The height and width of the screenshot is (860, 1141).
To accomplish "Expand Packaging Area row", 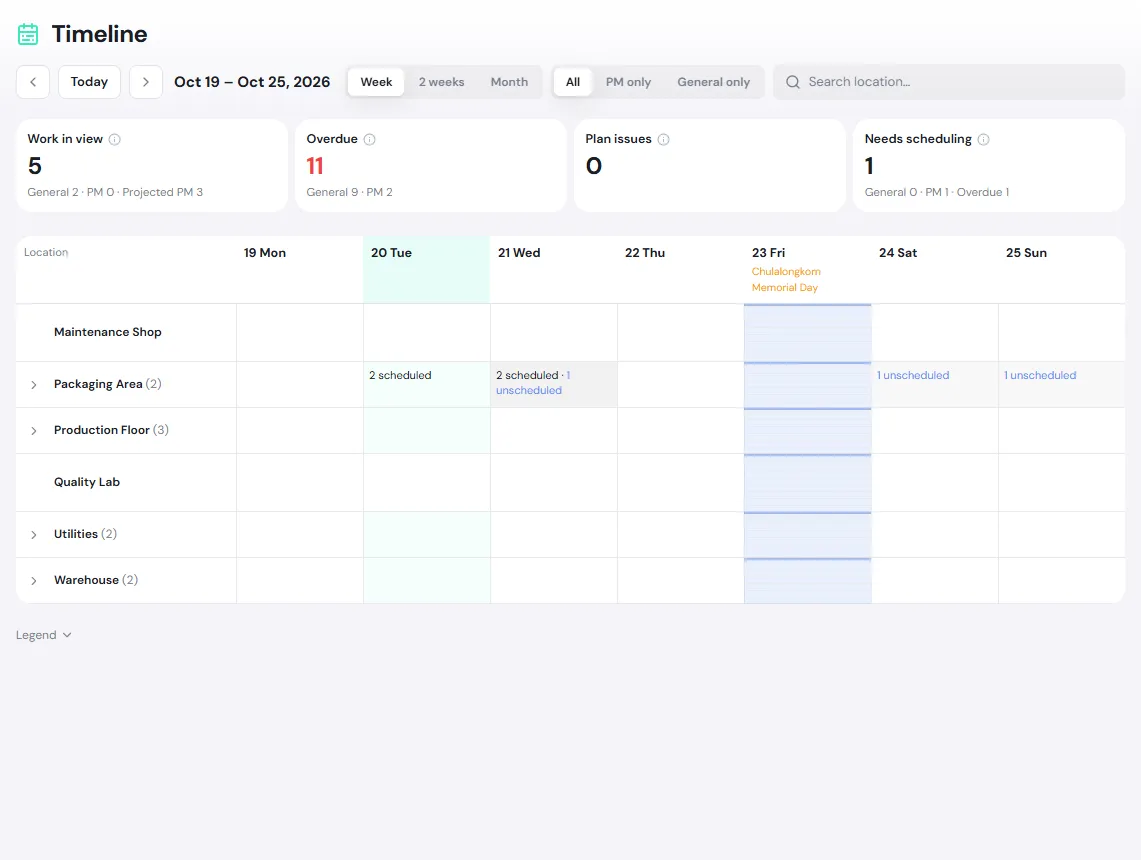I will tap(33, 385).
